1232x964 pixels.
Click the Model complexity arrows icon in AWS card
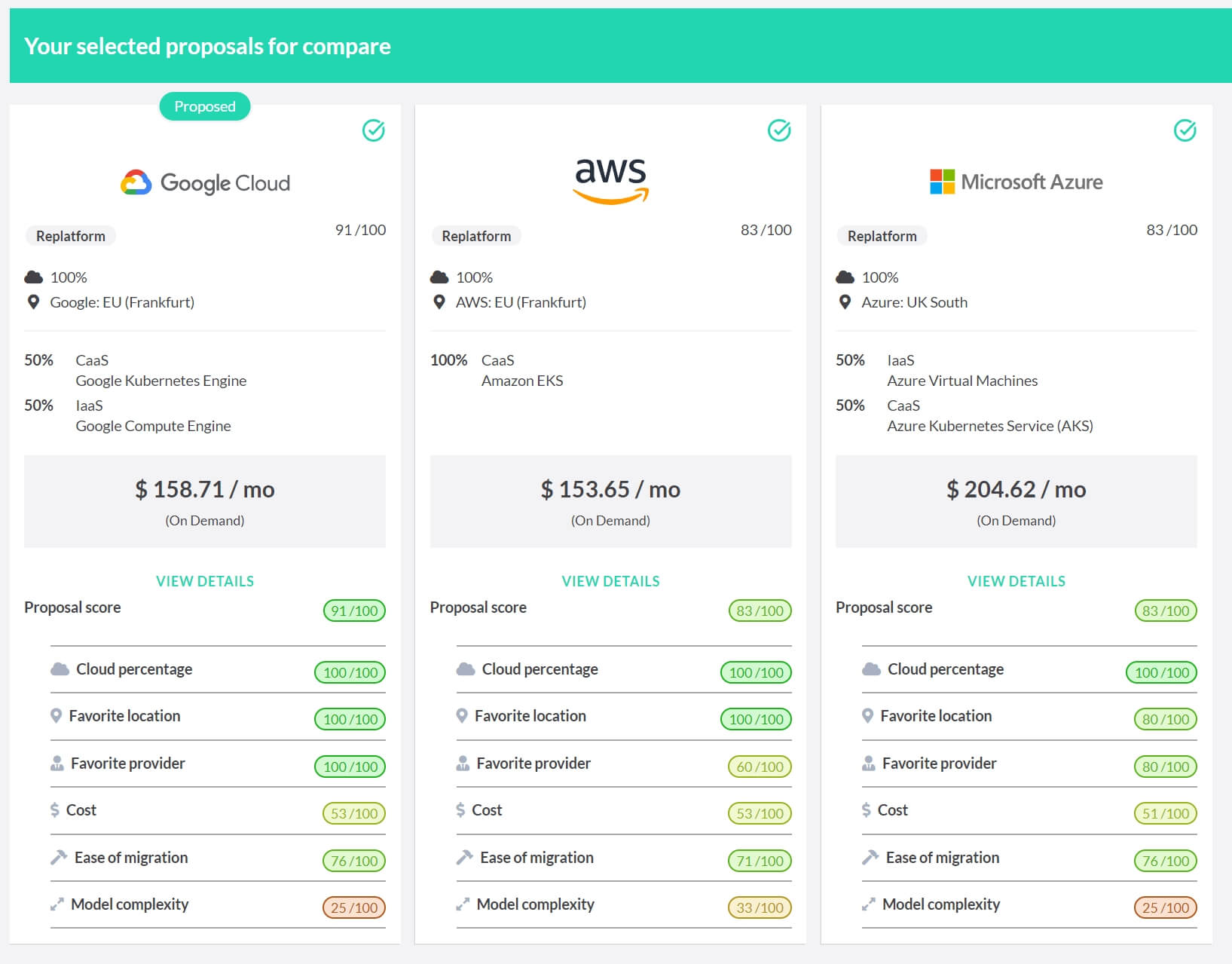click(x=463, y=904)
